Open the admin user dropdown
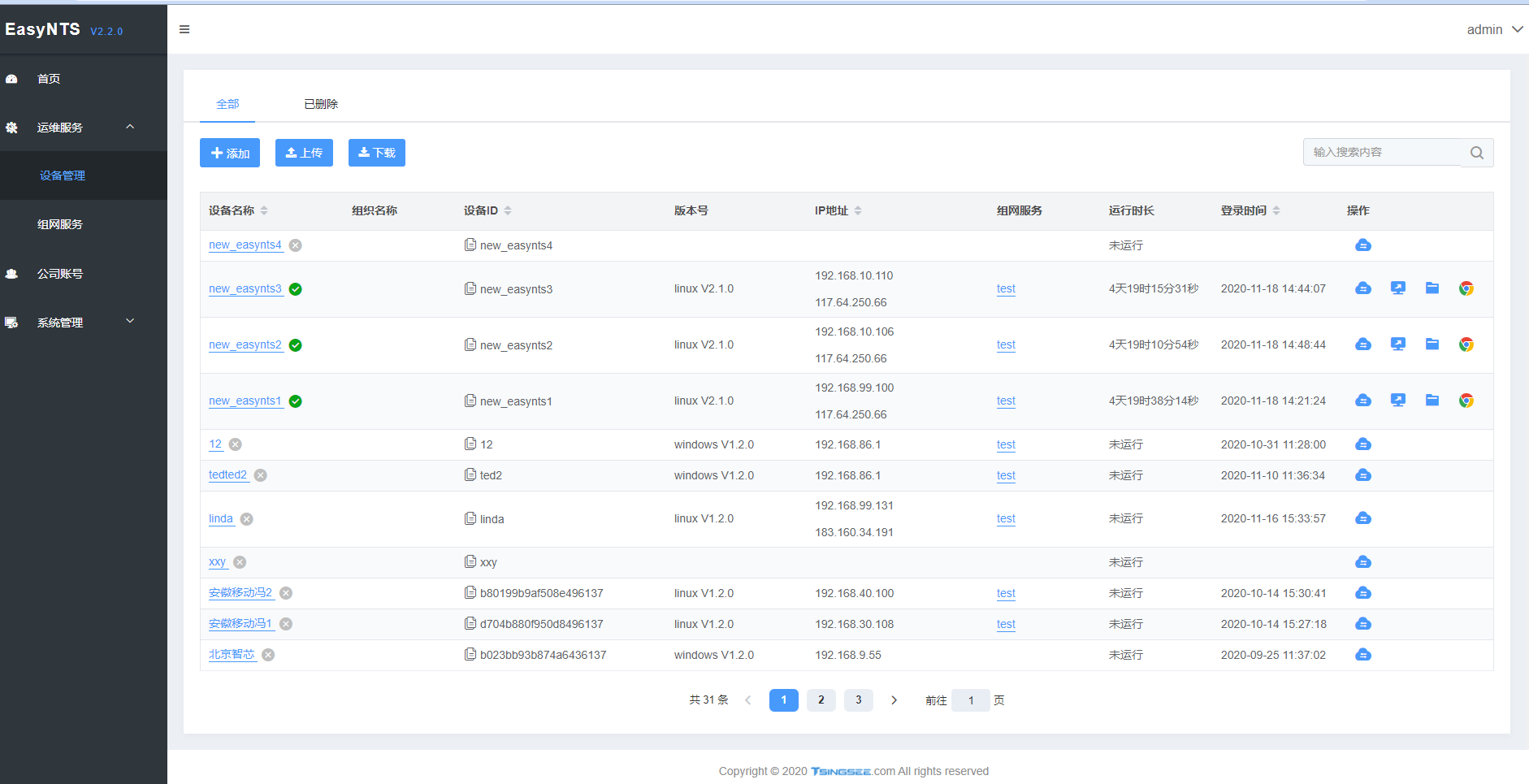Viewport: 1529px width, 784px height. 1494,29
